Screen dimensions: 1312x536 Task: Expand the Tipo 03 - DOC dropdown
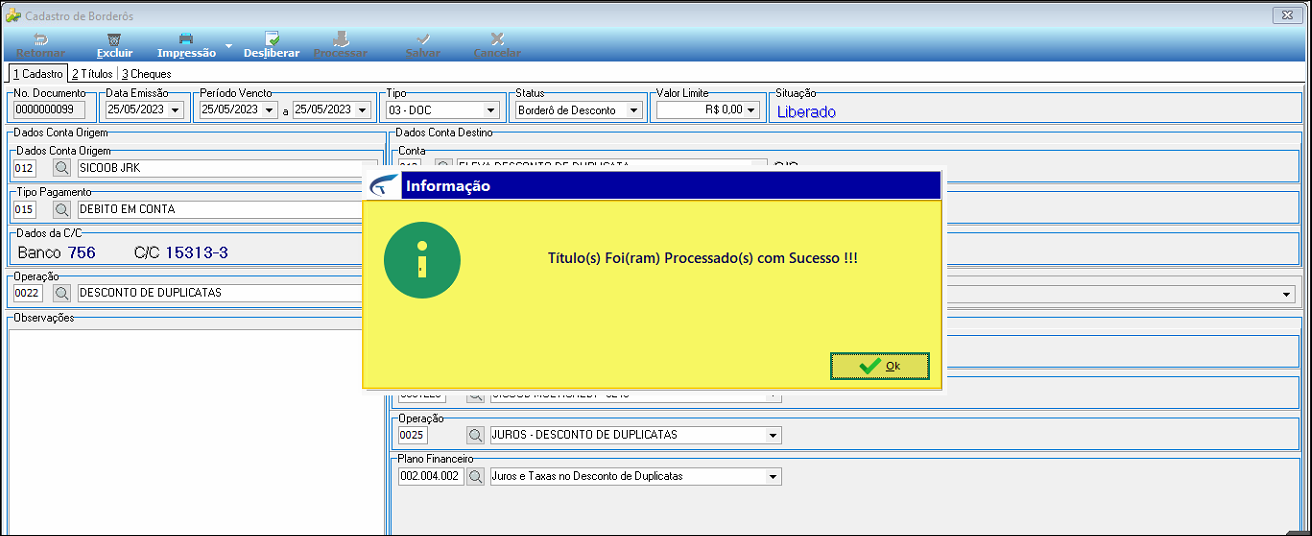pyautogui.click(x=491, y=110)
